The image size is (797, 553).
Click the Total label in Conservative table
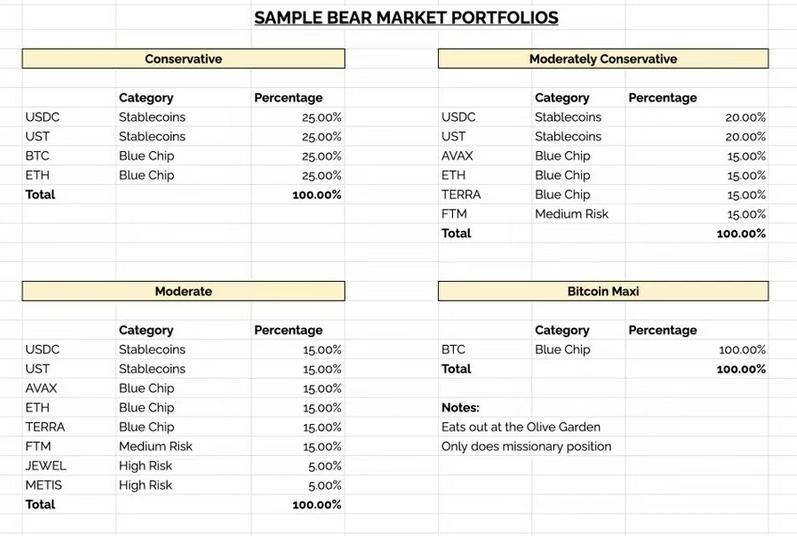(x=40, y=194)
